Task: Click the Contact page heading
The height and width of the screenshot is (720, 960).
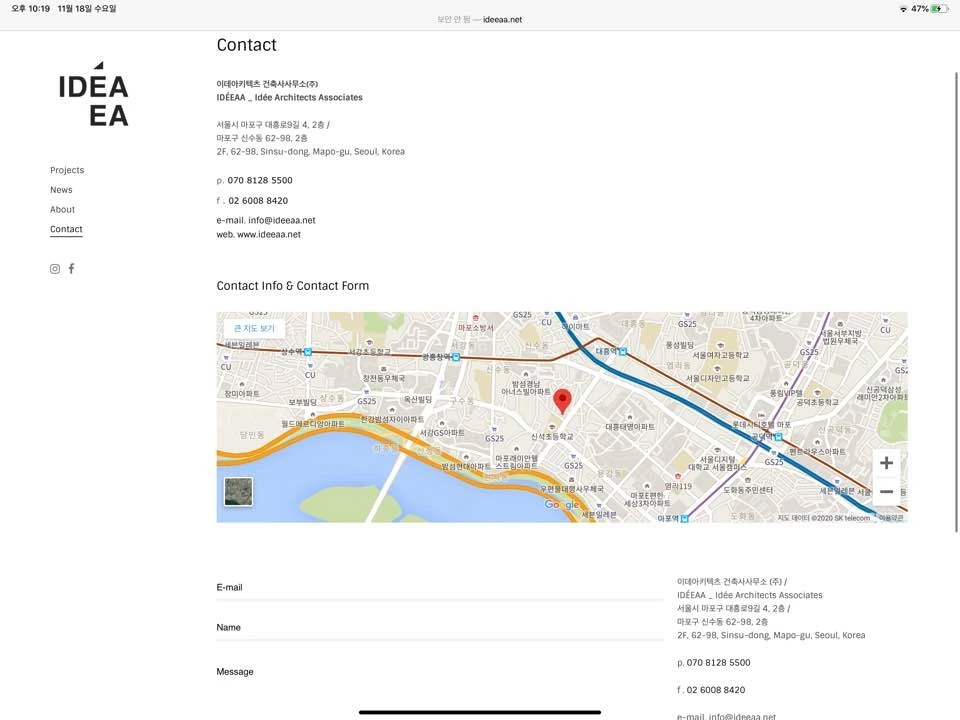Action: [247, 45]
